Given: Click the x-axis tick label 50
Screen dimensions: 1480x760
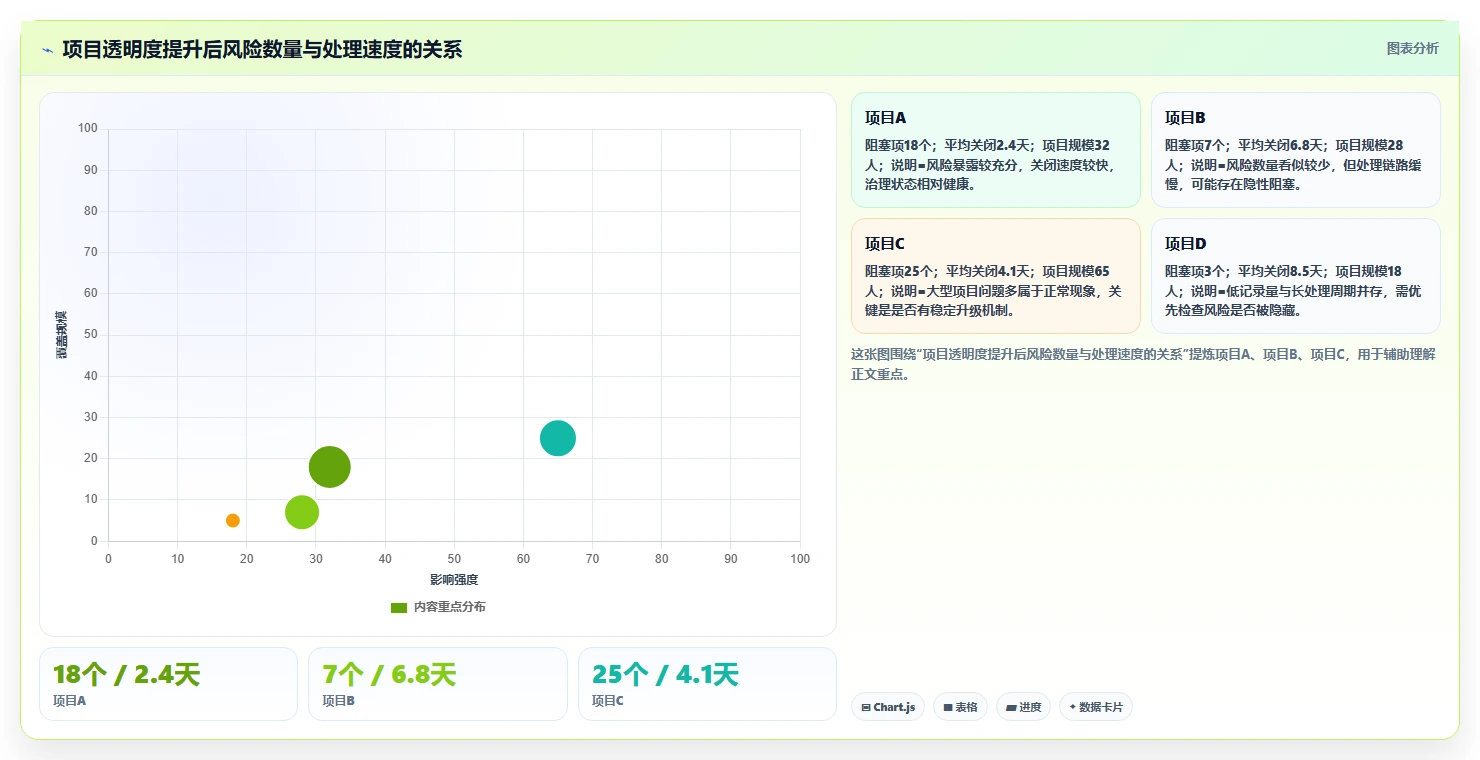Looking at the screenshot, I should tap(454, 559).
